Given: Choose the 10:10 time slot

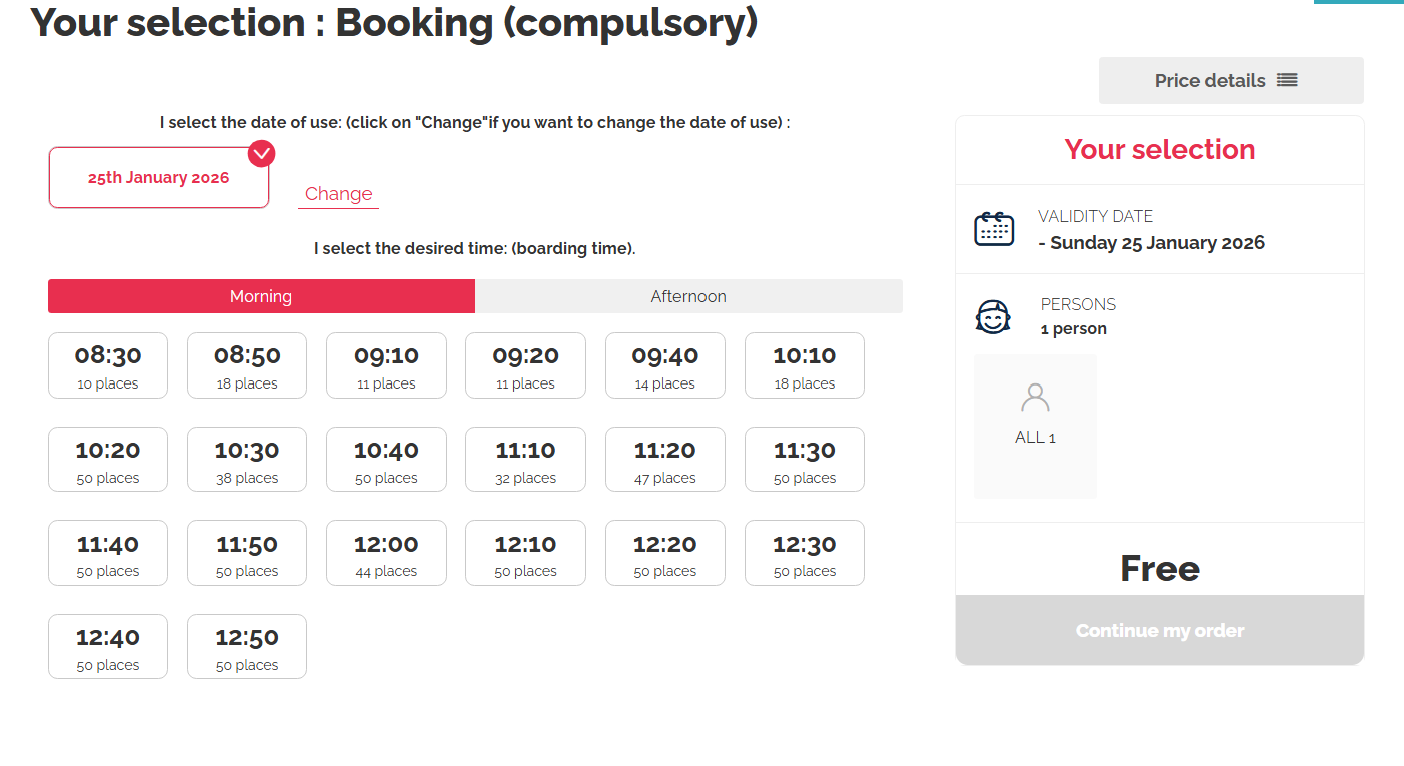Looking at the screenshot, I should point(805,366).
